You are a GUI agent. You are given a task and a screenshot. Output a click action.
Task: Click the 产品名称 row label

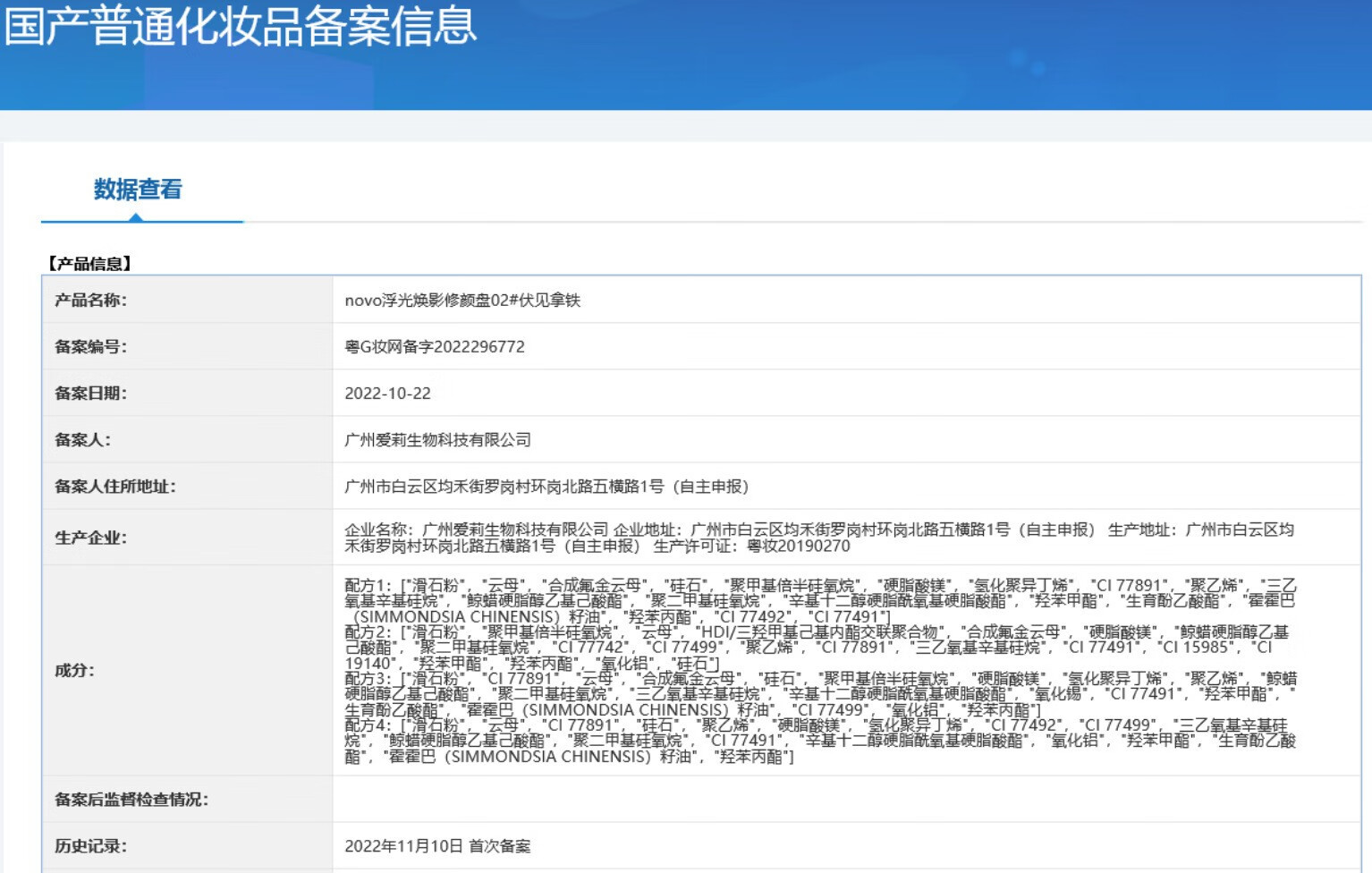coord(90,301)
